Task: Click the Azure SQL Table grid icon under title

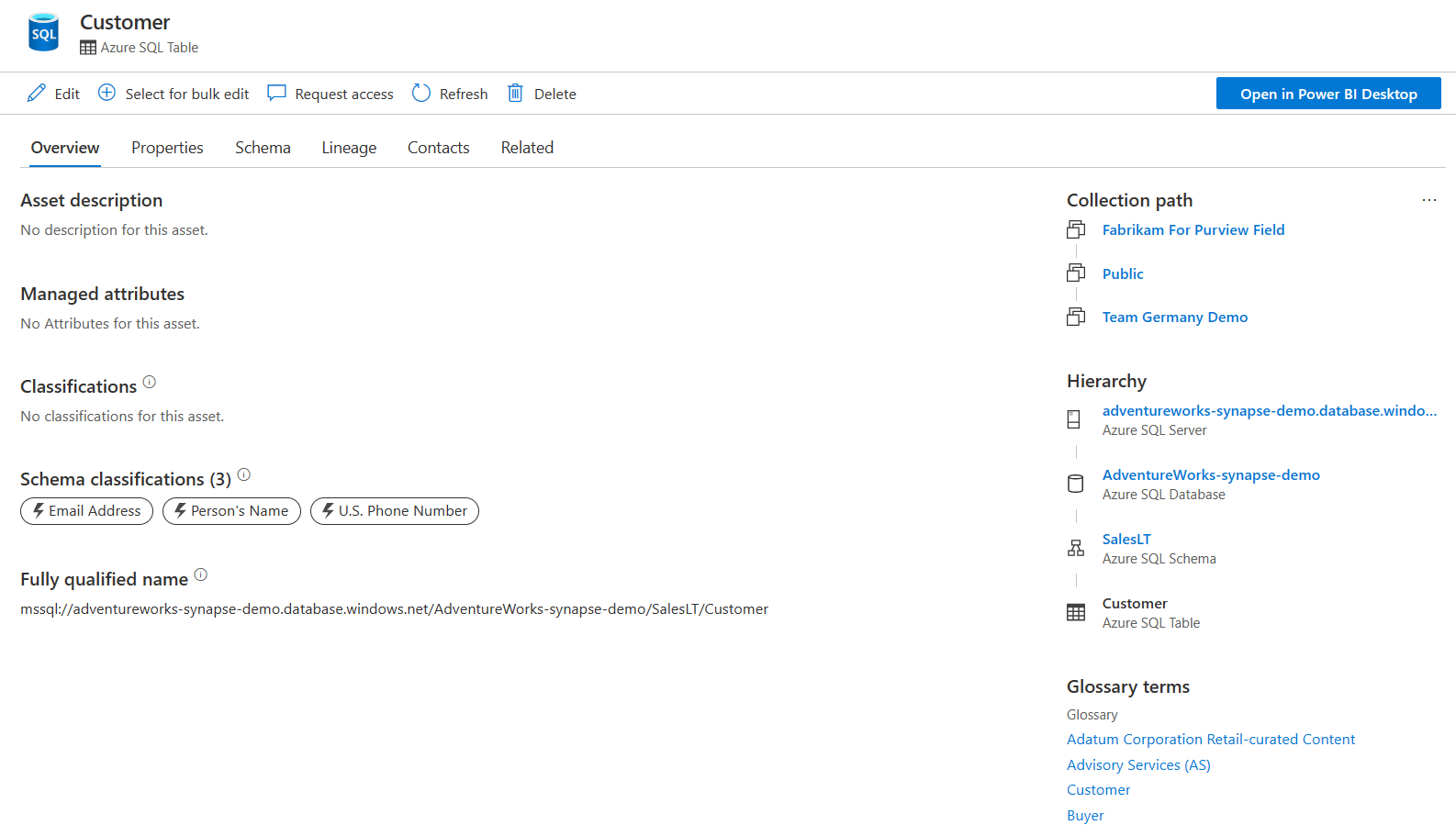Action: click(x=88, y=48)
